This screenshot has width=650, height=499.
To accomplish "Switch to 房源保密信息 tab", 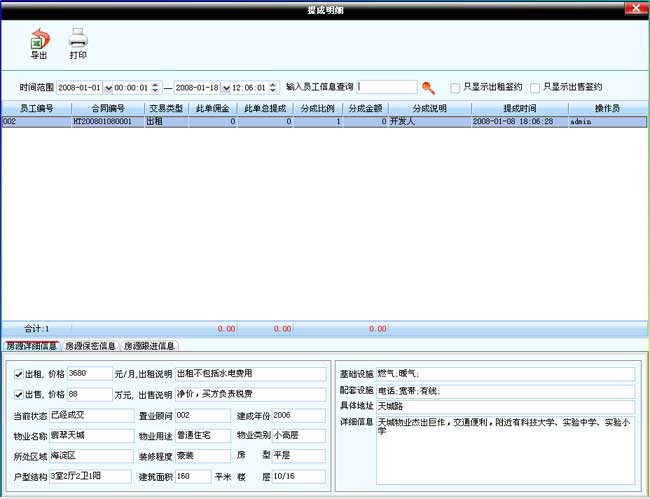I will (91, 346).
